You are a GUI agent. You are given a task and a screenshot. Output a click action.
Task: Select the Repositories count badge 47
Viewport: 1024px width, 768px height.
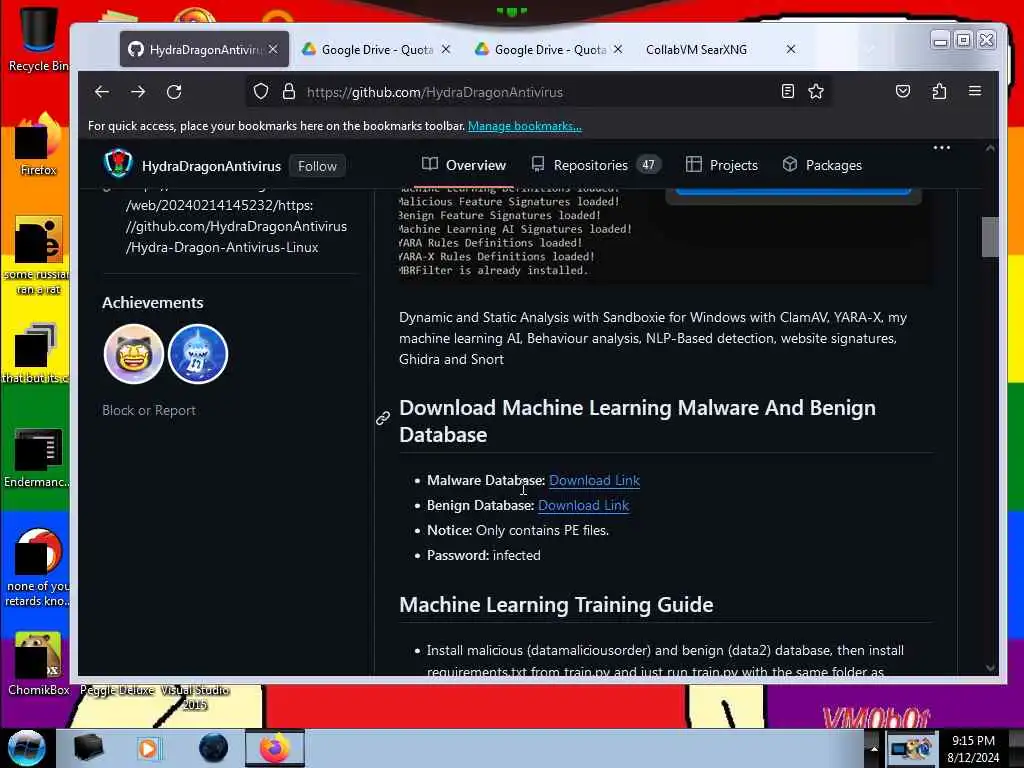click(648, 165)
